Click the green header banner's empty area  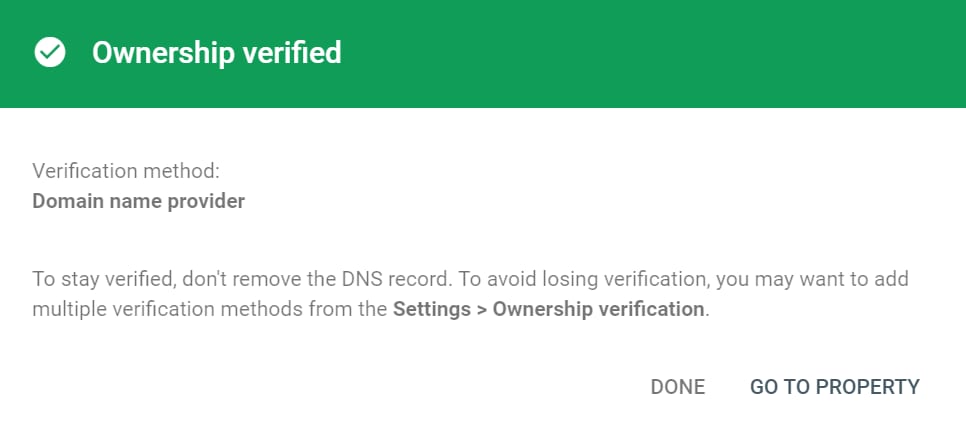(x=650, y=53)
